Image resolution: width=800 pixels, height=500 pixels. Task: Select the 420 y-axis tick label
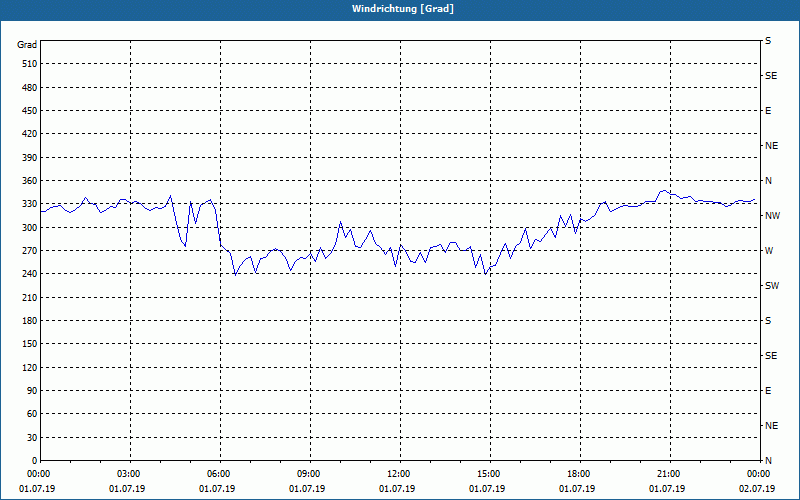[30, 134]
